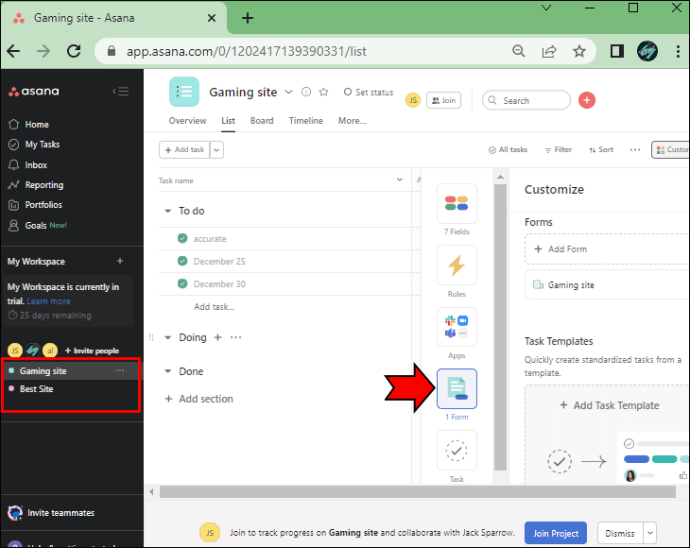Show project details info icon

tap(306, 92)
